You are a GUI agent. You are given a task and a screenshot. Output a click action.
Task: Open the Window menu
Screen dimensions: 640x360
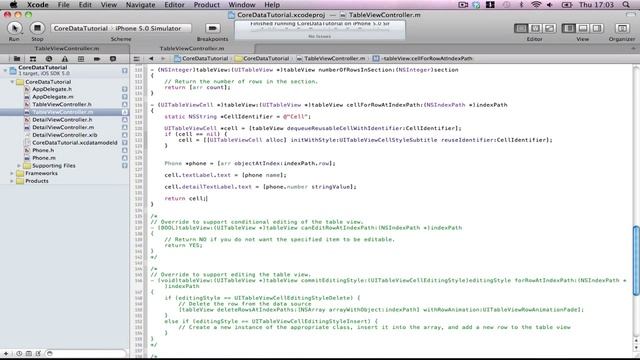click(x=242, y=5)
